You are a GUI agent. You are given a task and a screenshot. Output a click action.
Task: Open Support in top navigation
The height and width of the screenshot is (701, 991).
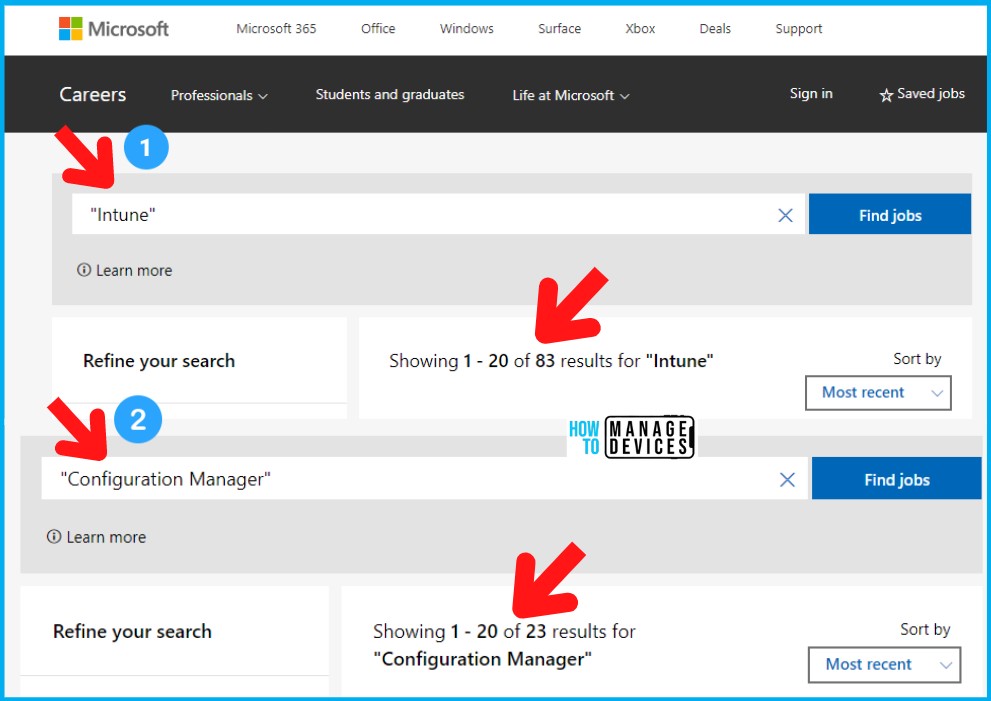point(799,29)
